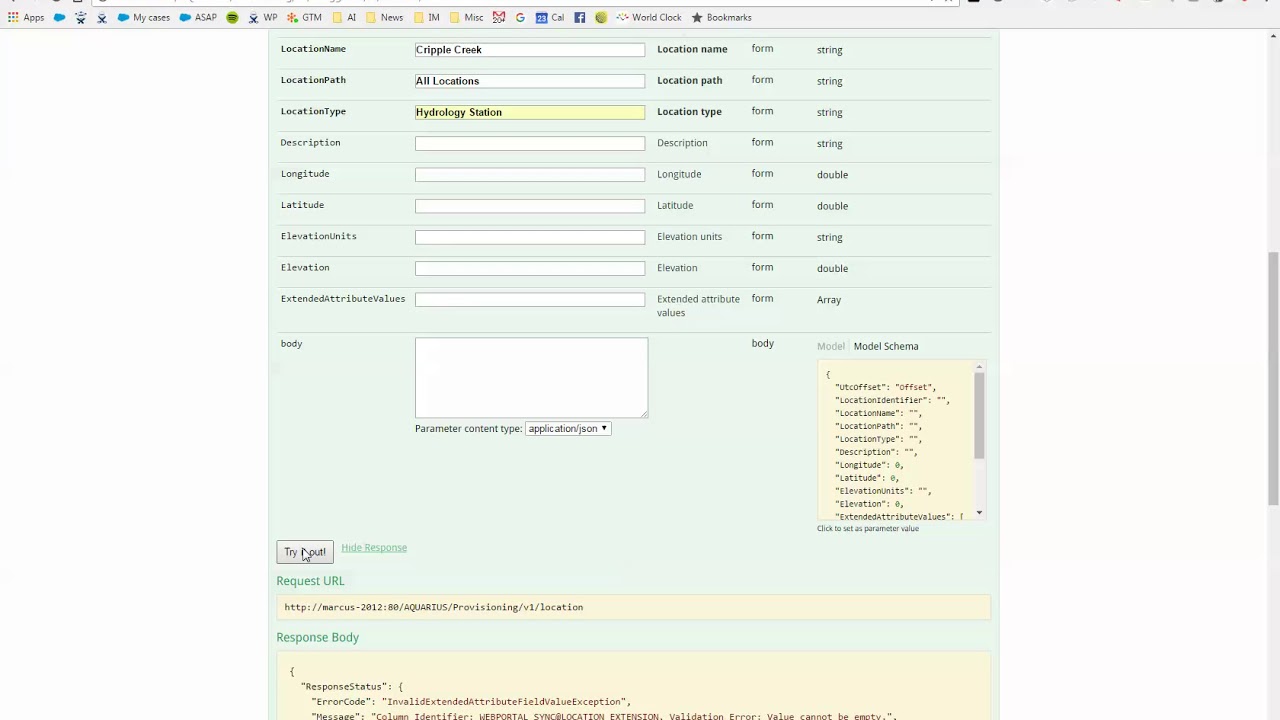
Task: Open the Gmail bookmark icon
Action: [x=499, y=17]
